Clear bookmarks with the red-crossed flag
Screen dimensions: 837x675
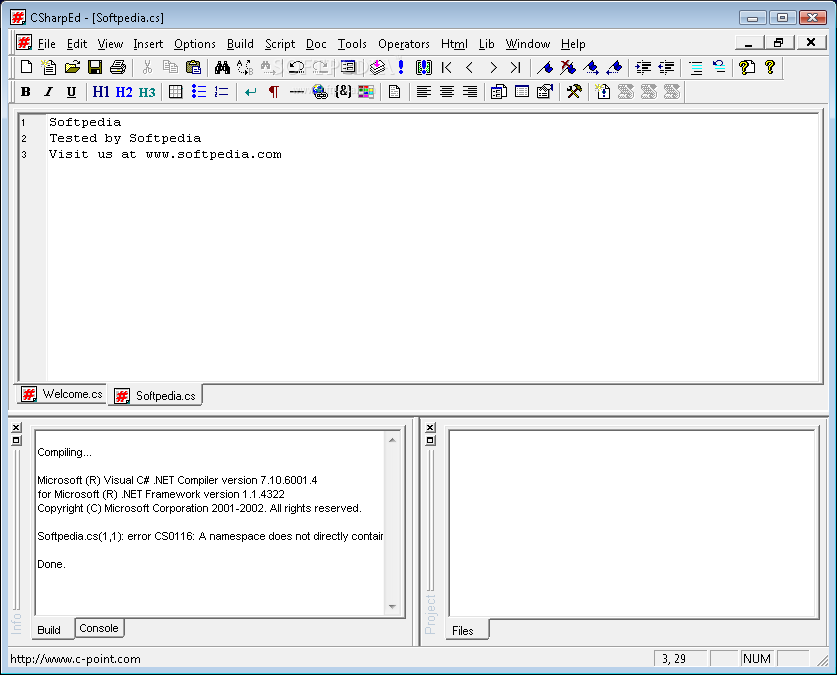point(568,67)
